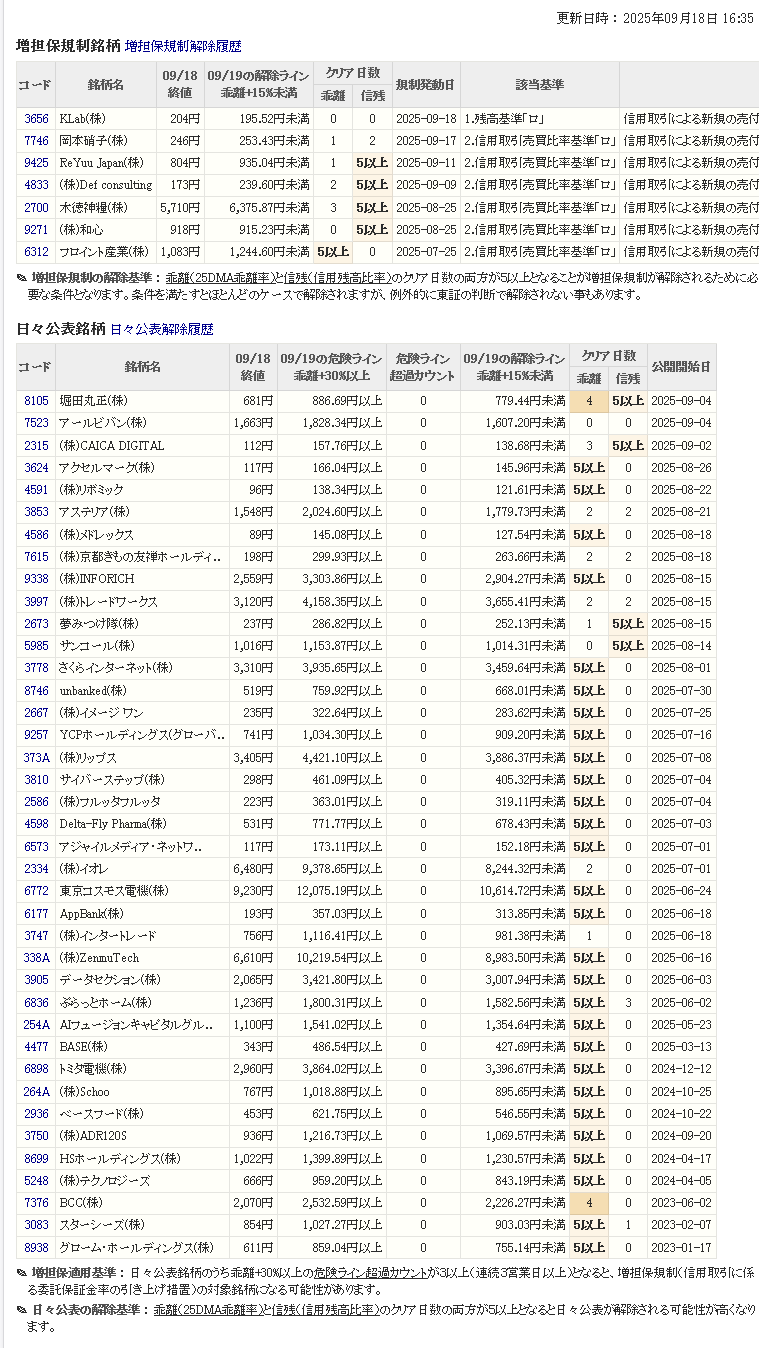Select code 3778 さくらインターネット

click(x=36, y=668)
